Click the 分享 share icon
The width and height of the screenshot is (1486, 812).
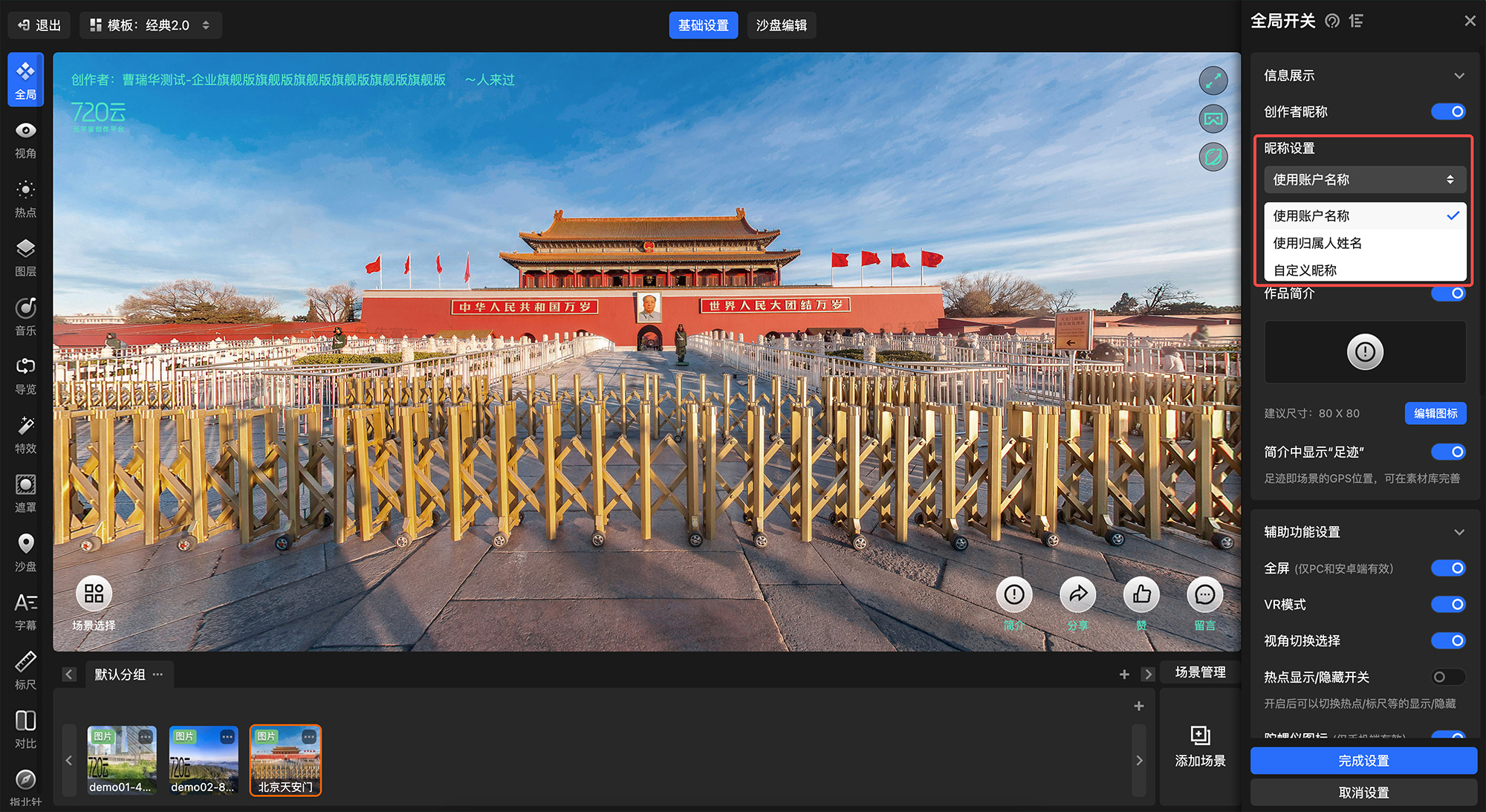pyautogui.click(x=1077, y=594)
